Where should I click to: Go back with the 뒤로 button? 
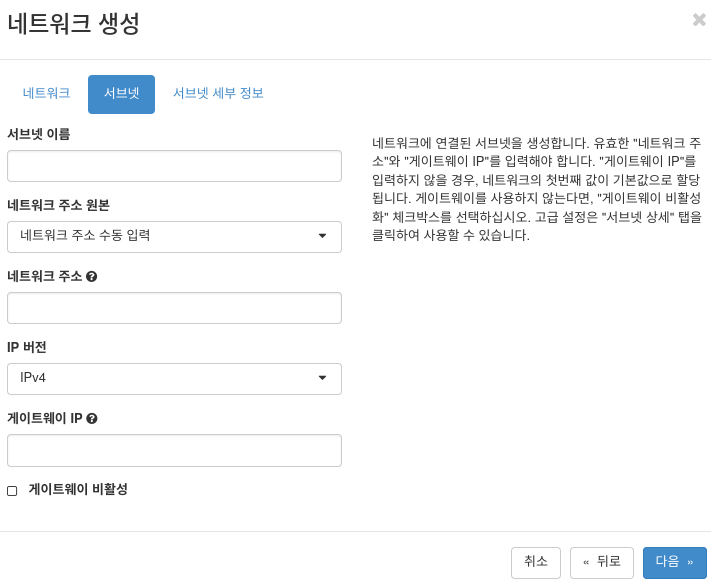[x=601, y=563]
